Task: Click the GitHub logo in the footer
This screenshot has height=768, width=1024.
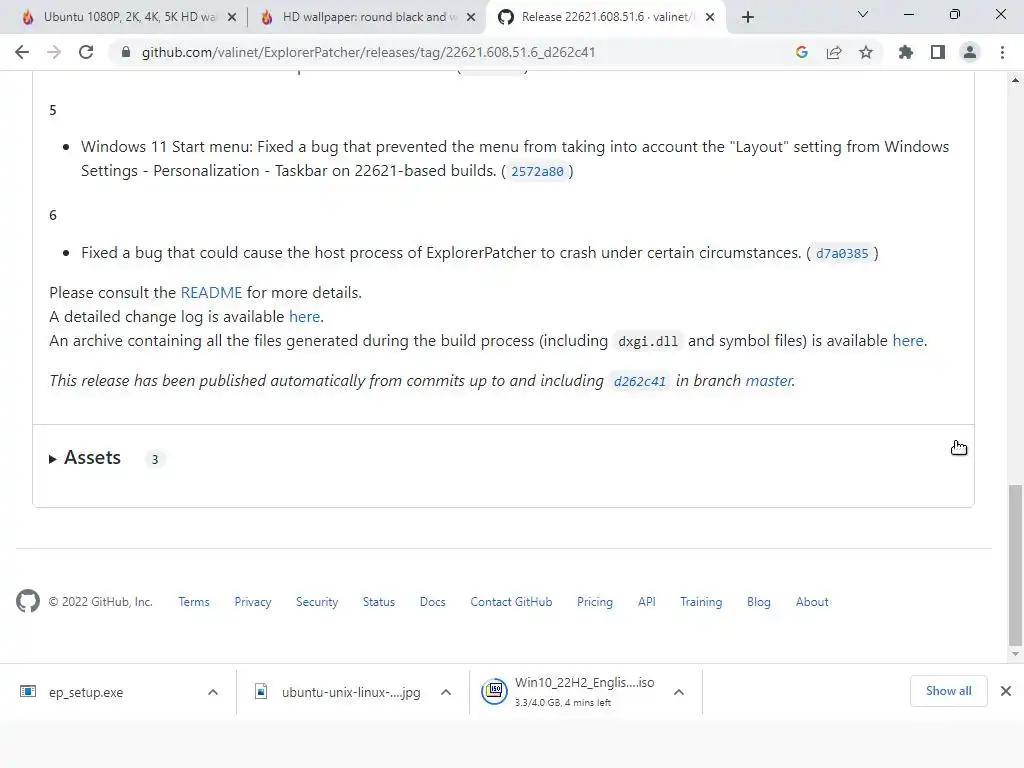Action: [x=27, y=601]
